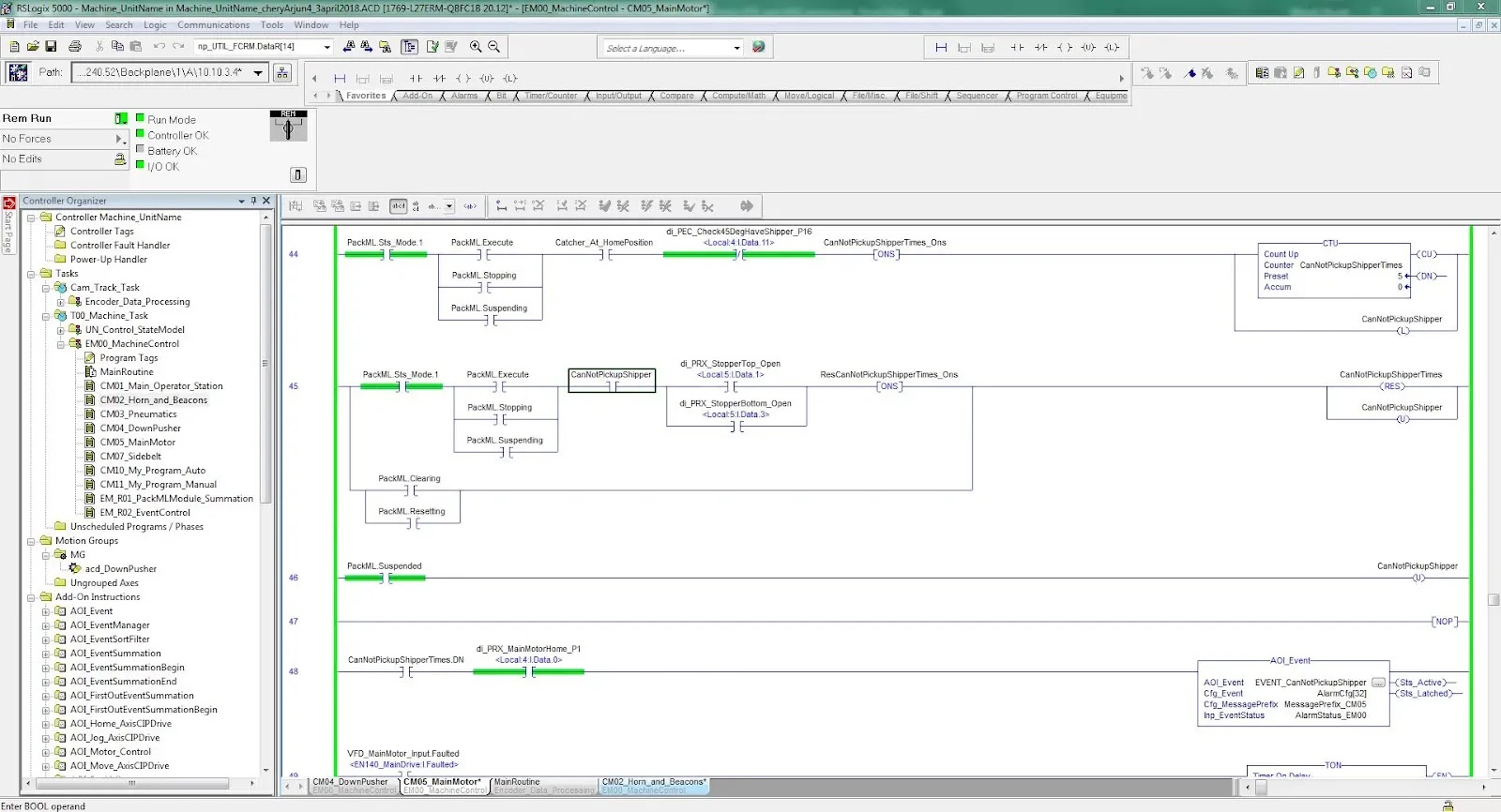Screen dimensions: 1501x812
Task: Open the RSWho network browse icon
Action: pos(282,72)
